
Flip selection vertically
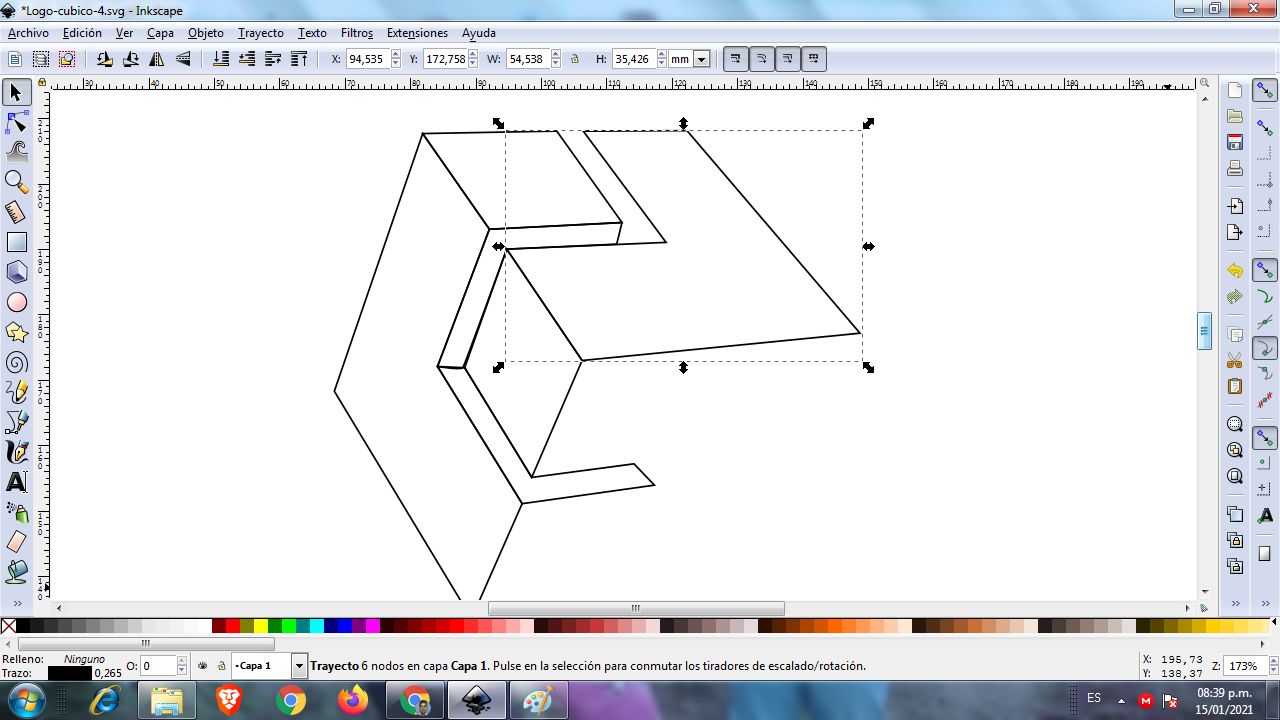[183, 59]
